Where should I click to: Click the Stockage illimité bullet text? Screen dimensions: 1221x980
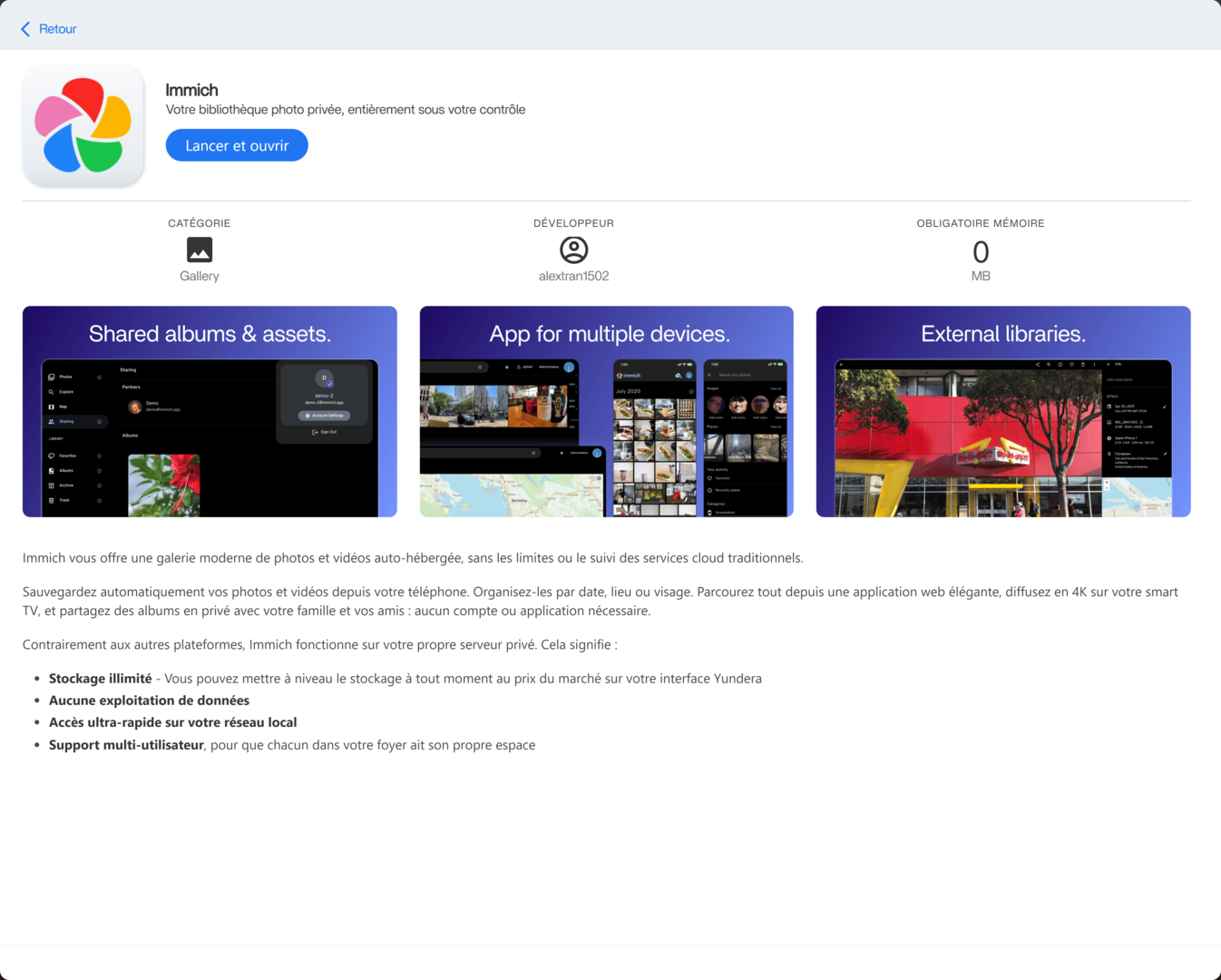[x=101, y=679]
